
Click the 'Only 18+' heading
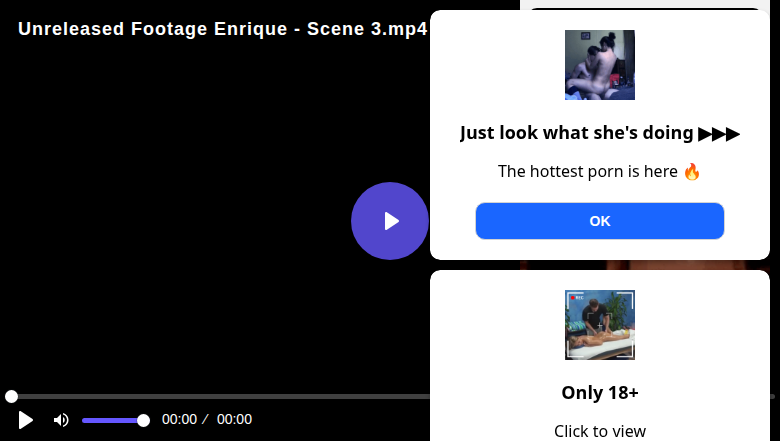coord(600,392)
